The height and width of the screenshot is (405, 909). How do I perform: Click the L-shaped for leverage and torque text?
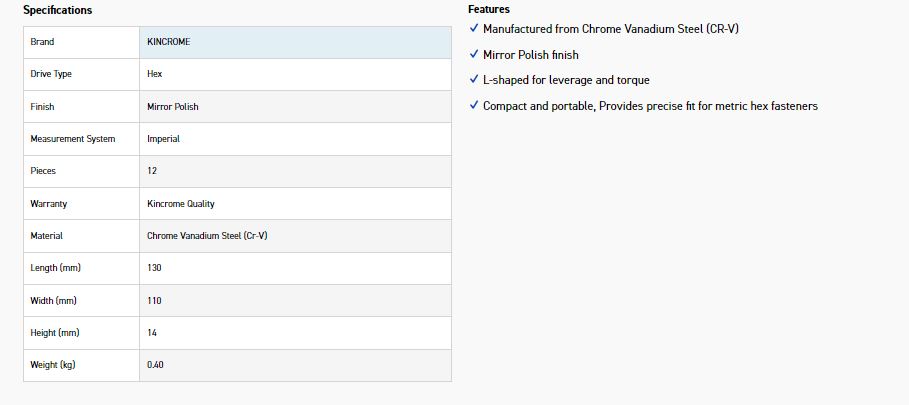pyautogui.click(x=566, y=81)
